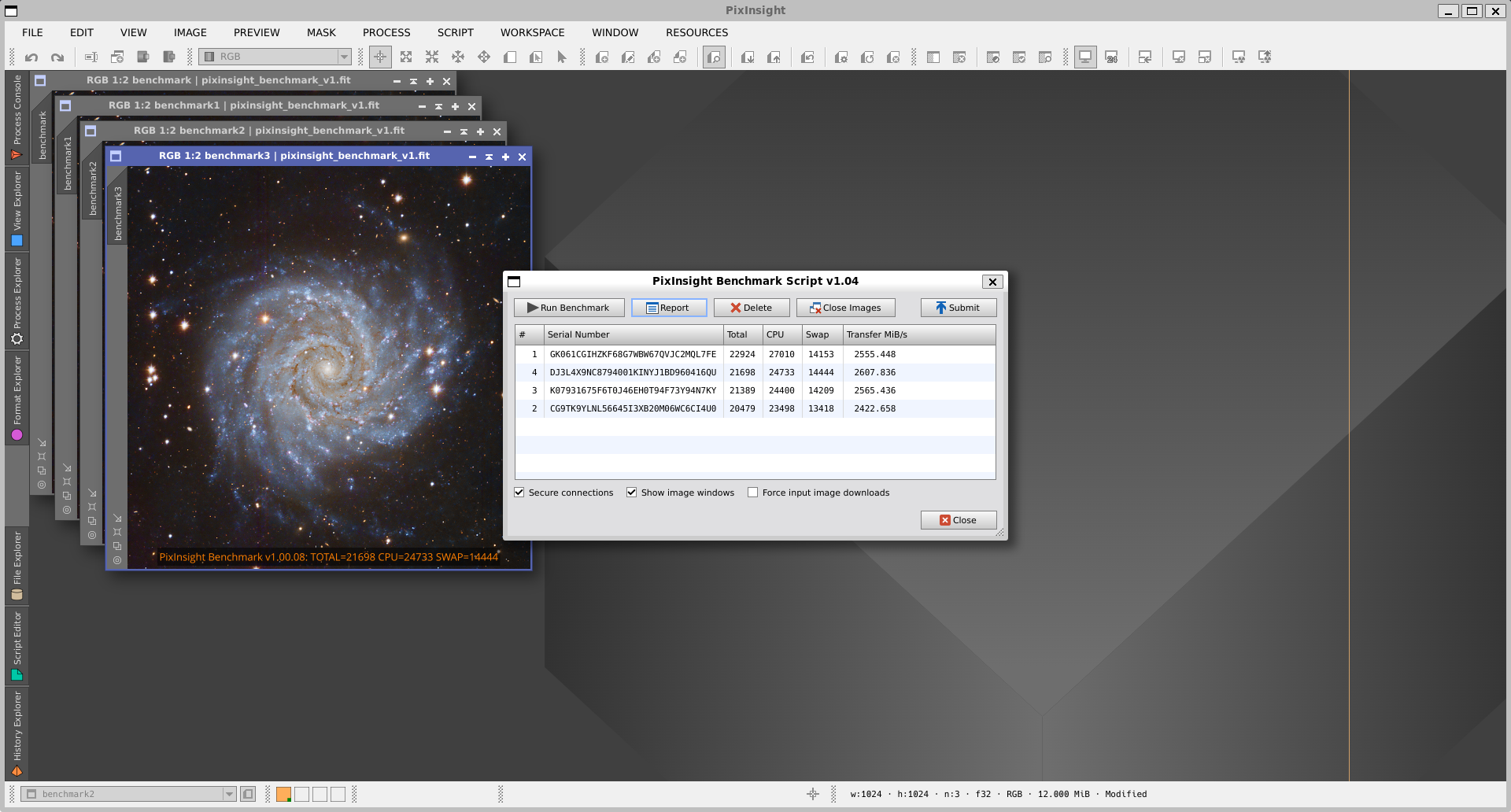This screenshot has height=812, width=1511.
Task: Click the Serial Number column header
Action: [634, 334]
